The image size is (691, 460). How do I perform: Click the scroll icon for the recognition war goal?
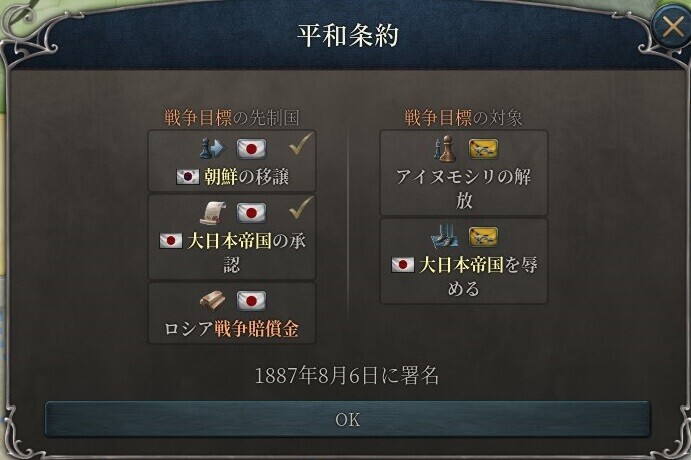(213, 213)
